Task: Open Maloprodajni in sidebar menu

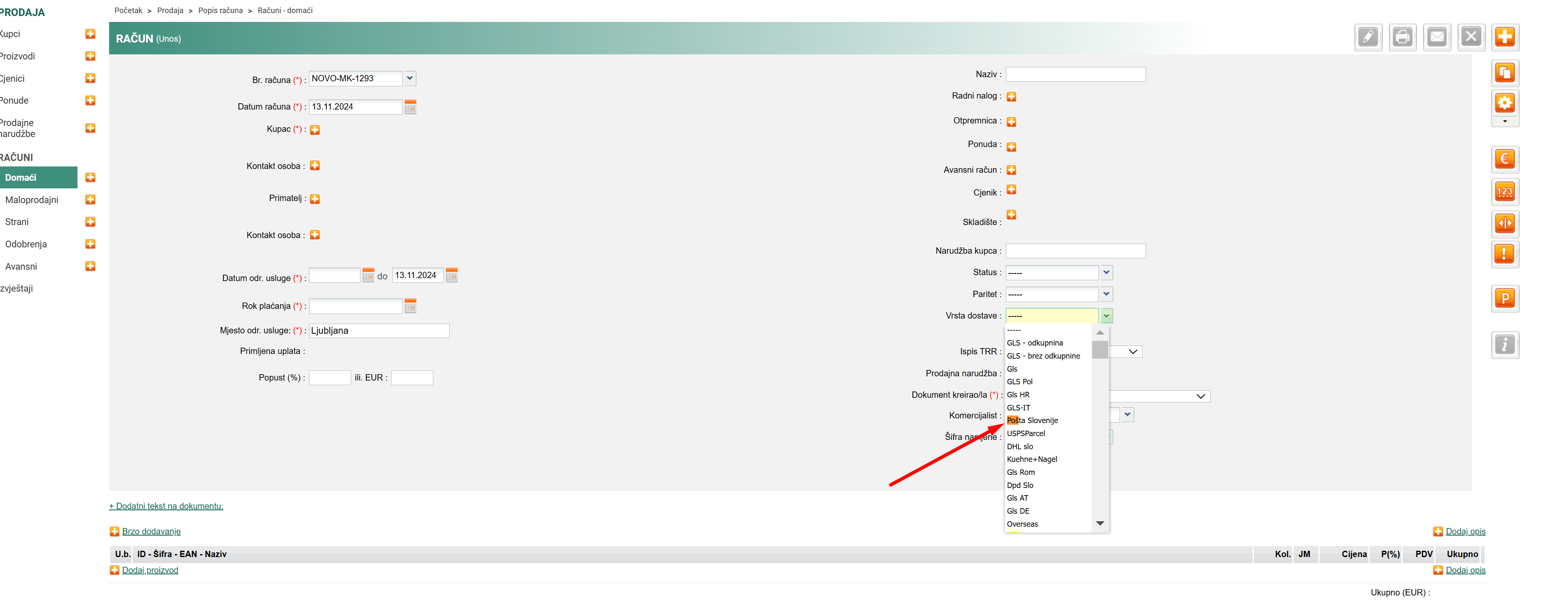Action: (x=32, y=200)
